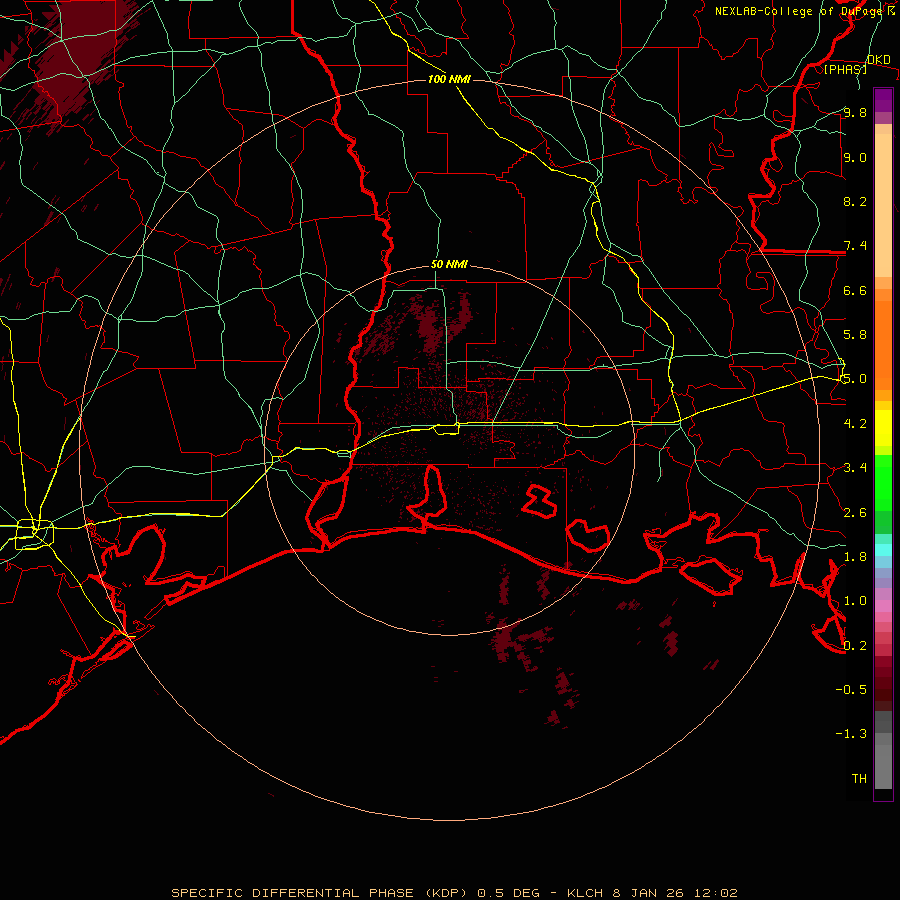This screenshot has height=900, width=900.
Task: Click the -0.5 value on the color scale
Action: 851,690
